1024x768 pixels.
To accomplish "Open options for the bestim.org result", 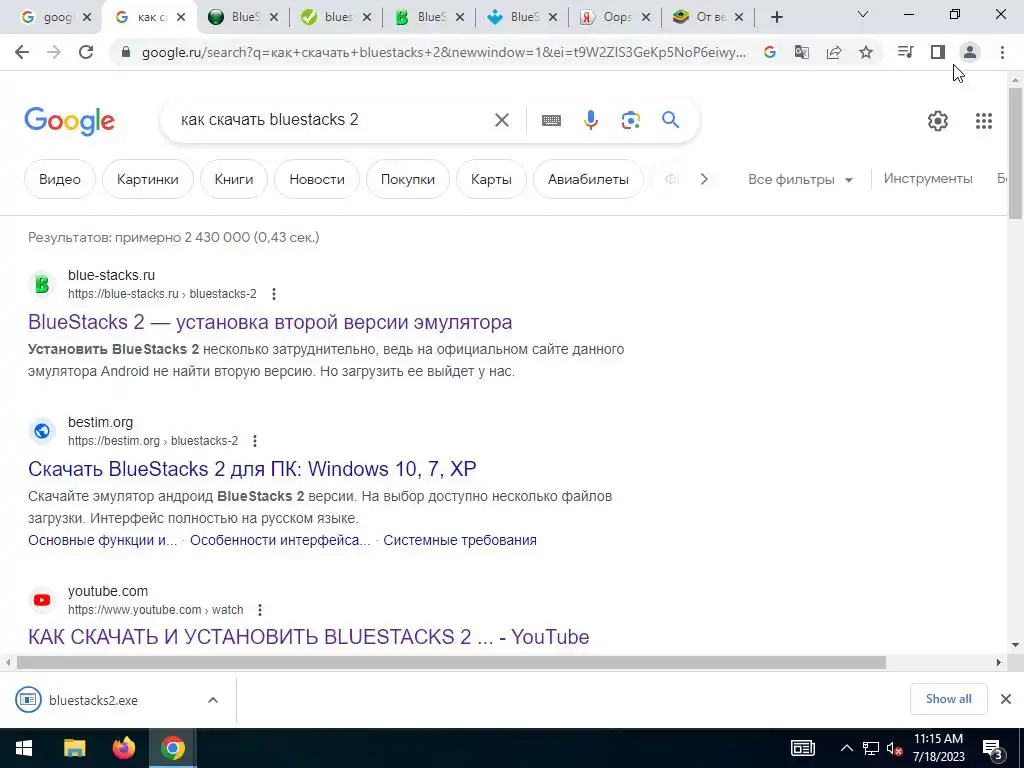I will pyautogui.click(x=255, y=441).
